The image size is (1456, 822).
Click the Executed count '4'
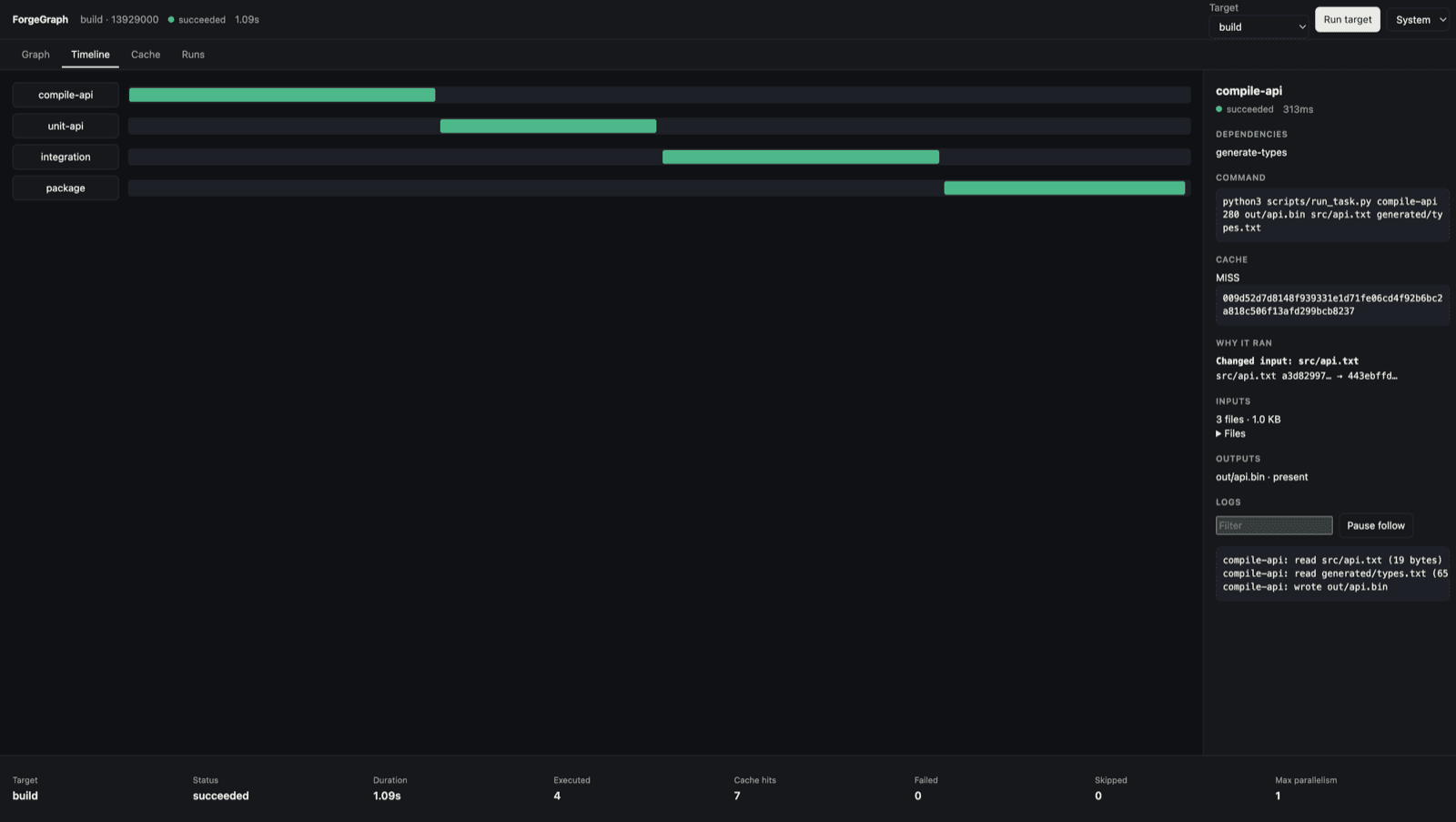pos(557,796)
